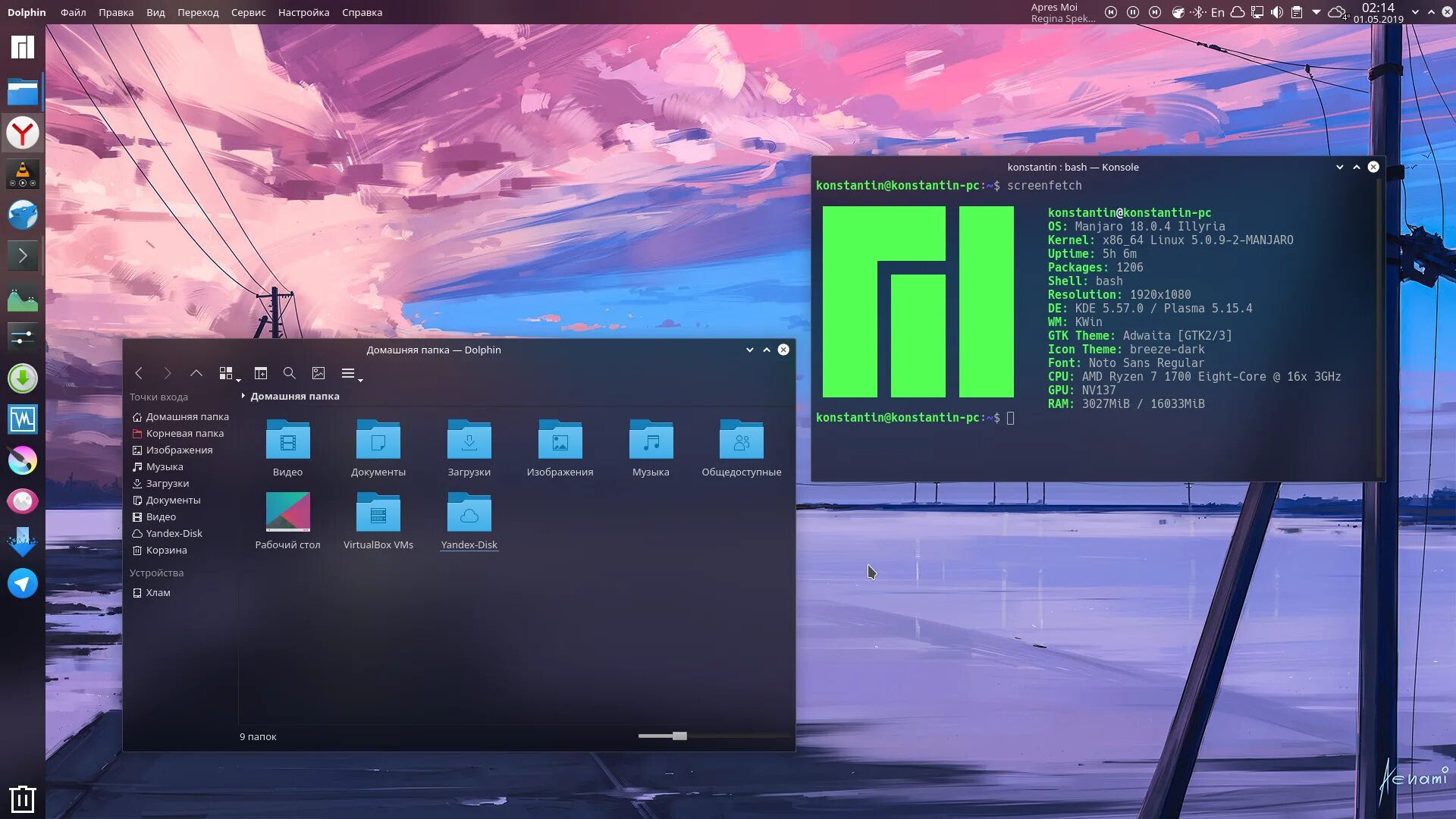Screen dimensions: 1456x819
Task: Launch Telegram from the dock
Action: [23, 583]
